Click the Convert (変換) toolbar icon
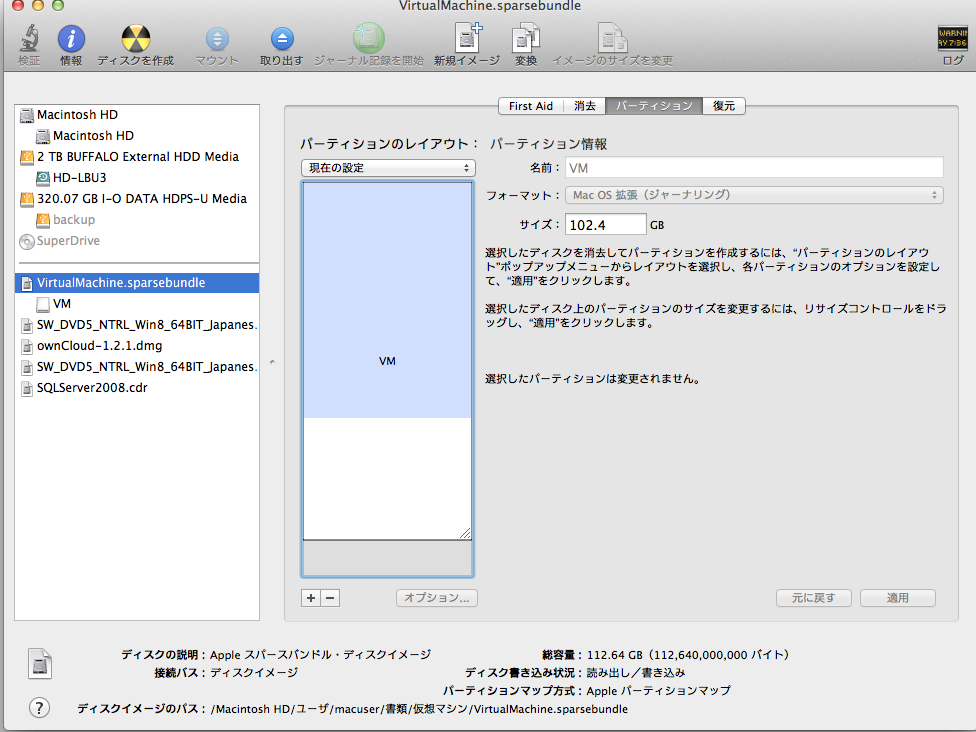 coord(526,38)
